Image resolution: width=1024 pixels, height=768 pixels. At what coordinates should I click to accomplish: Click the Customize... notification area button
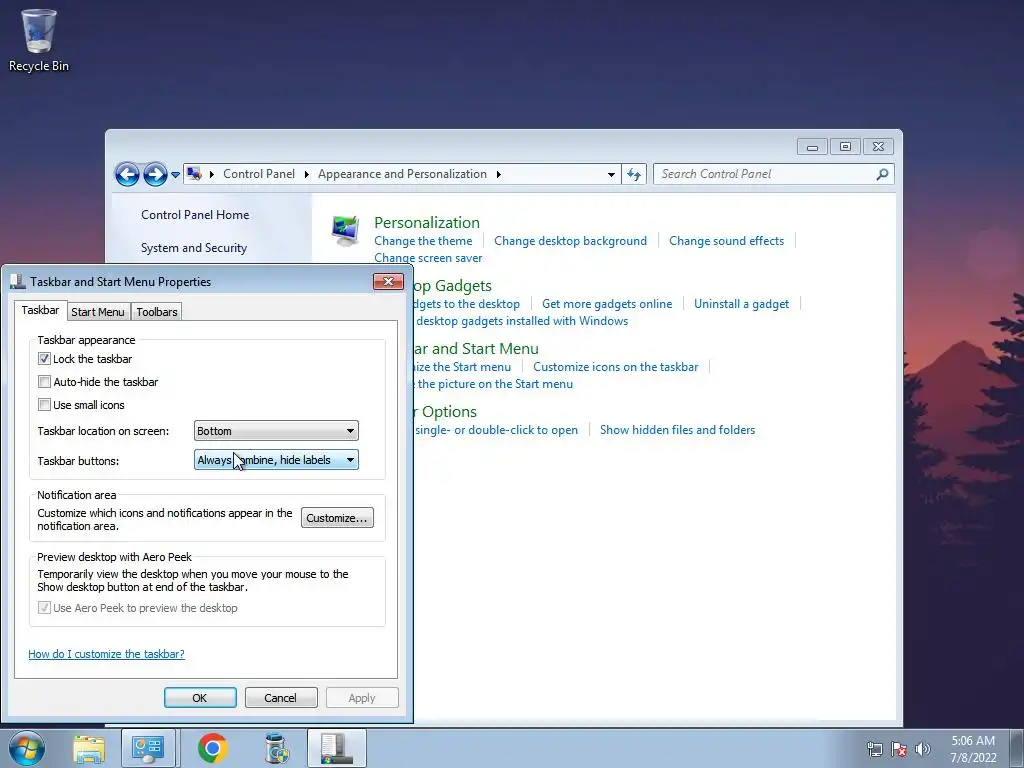pos(337,518)
